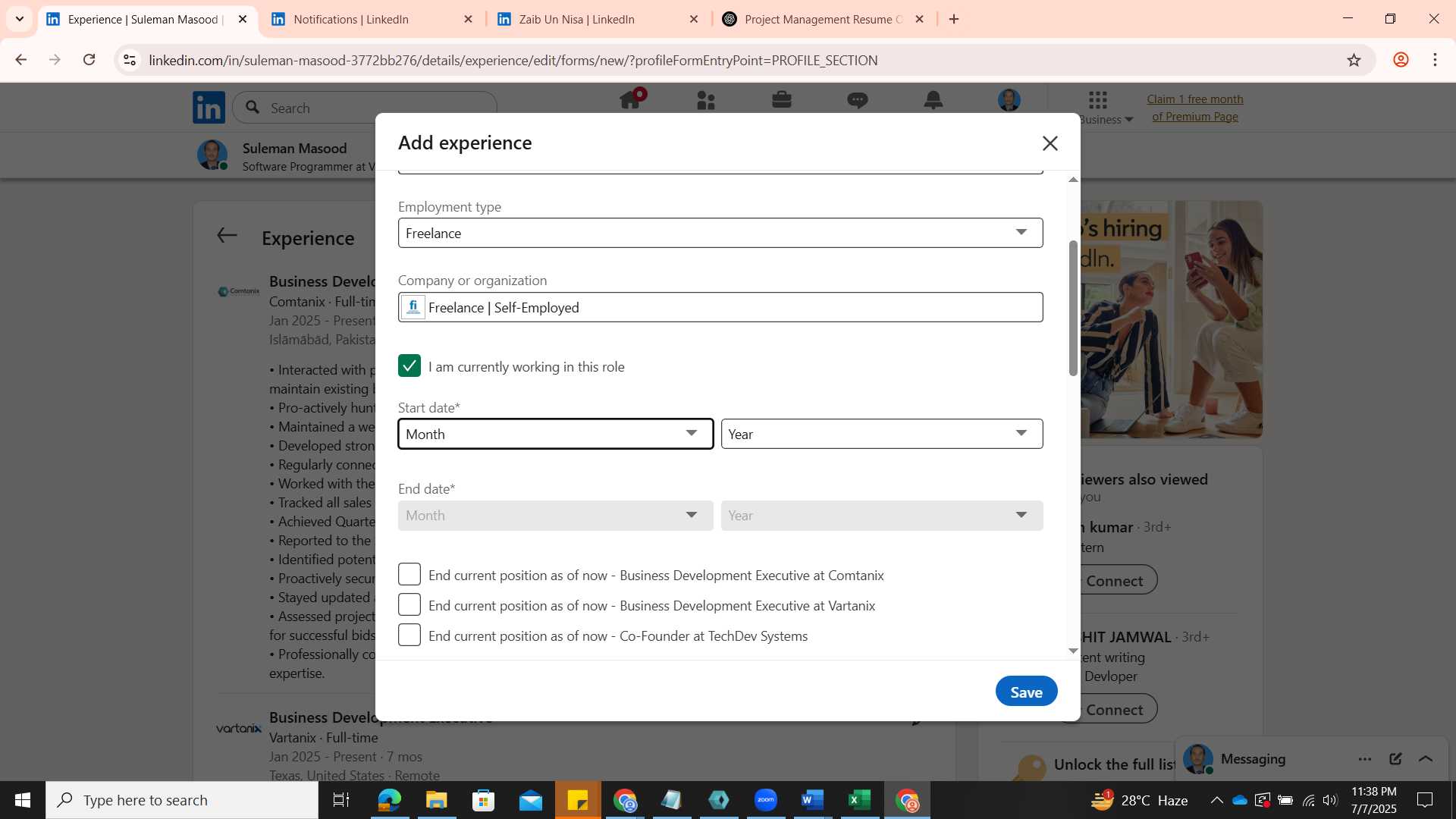1456x819 pixels.
Task: Open My Network people icon
Action: pyautogui.click(x=706, y=100)
